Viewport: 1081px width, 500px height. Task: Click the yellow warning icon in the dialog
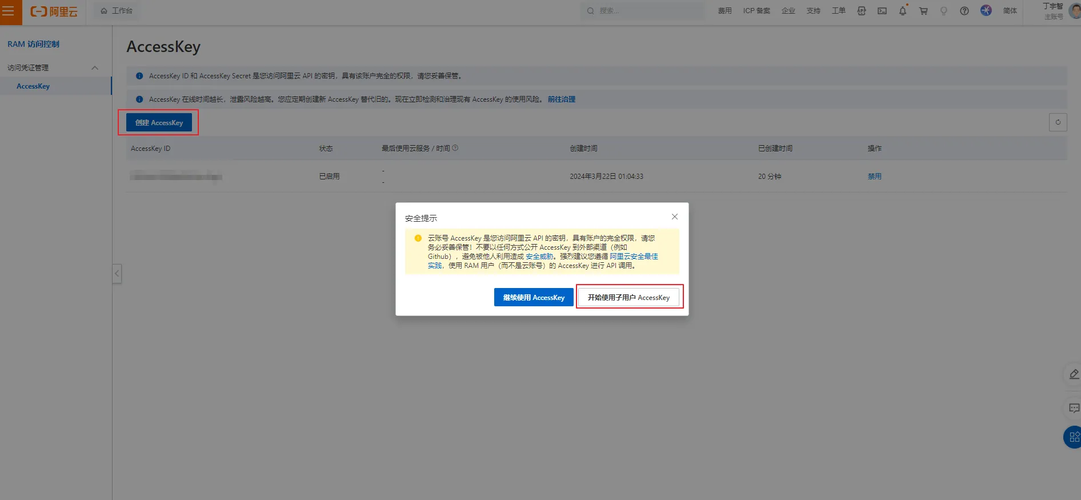click(x=418, y=238)
